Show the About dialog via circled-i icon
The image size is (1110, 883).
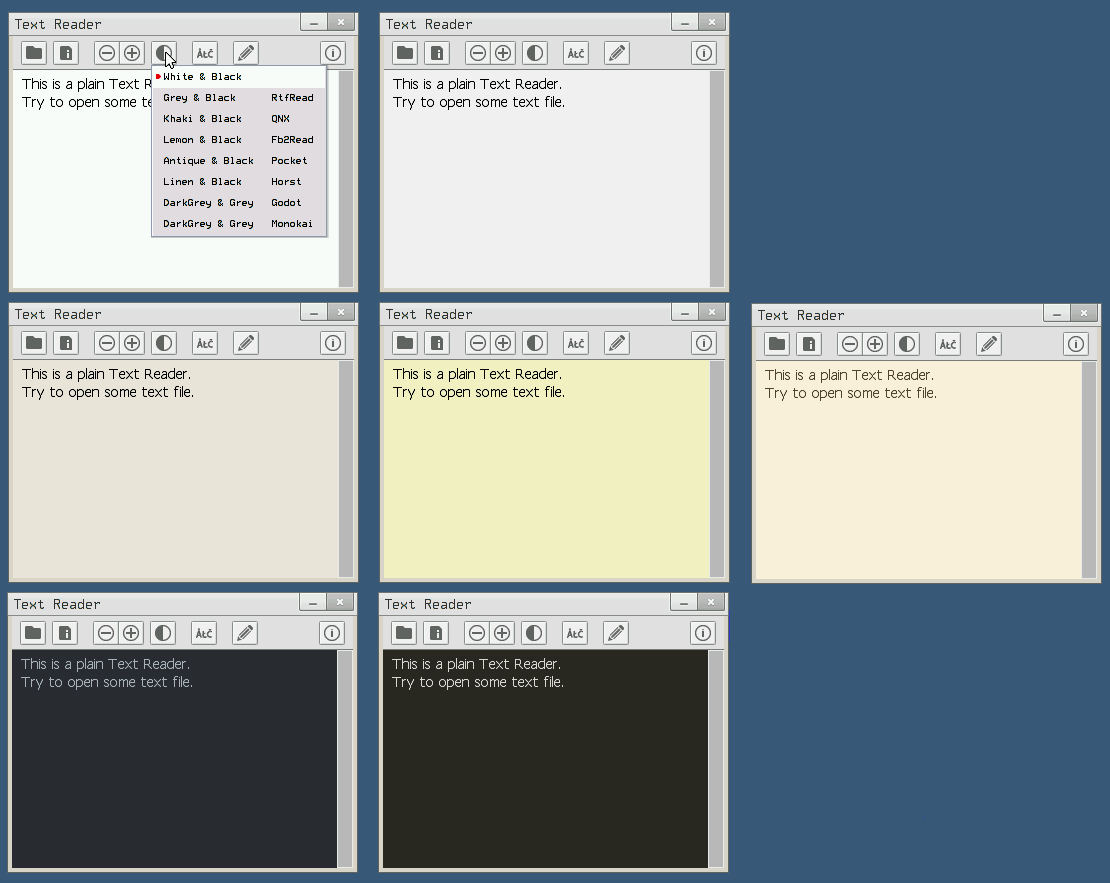333,52
